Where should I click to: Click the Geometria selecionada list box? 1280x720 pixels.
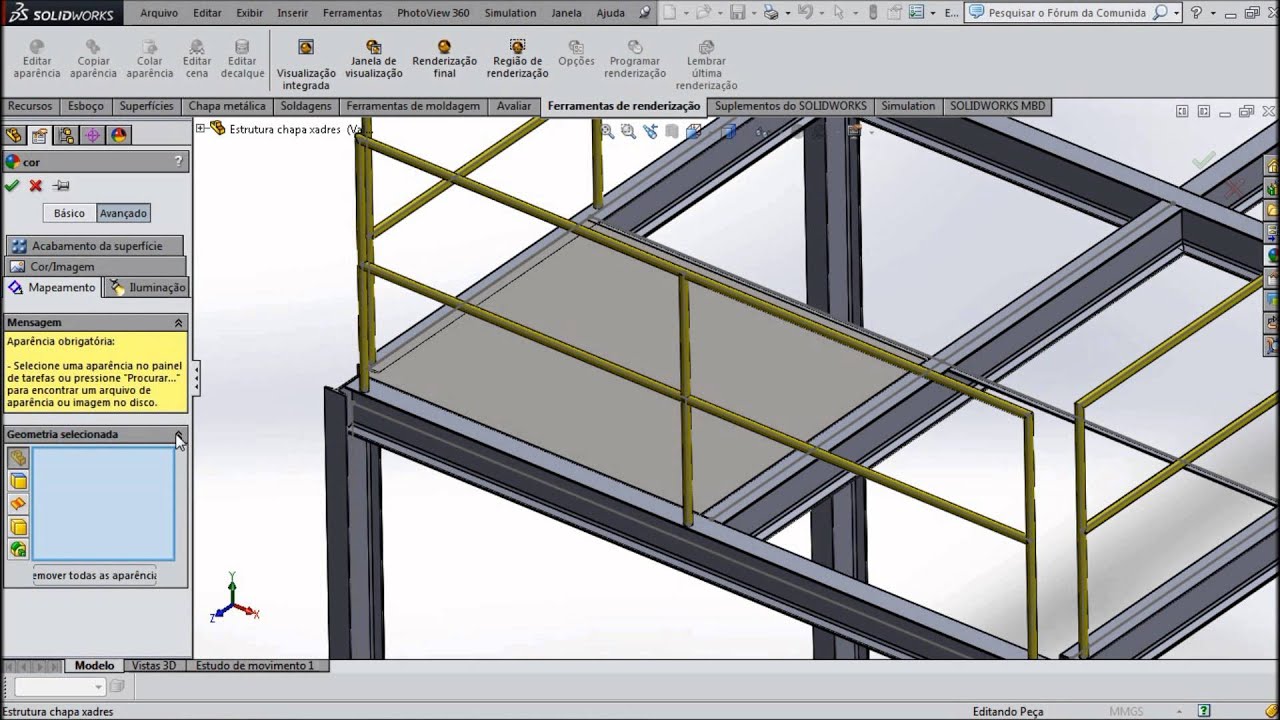(103, 503)
